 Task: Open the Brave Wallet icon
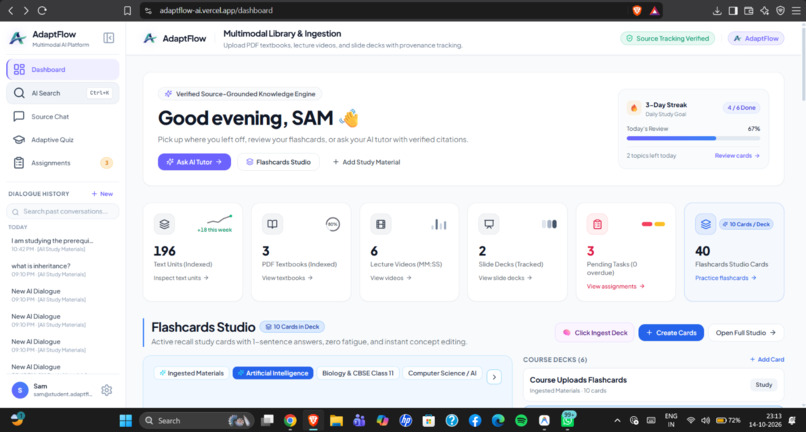pyautogui.click(x=749, y=10)
